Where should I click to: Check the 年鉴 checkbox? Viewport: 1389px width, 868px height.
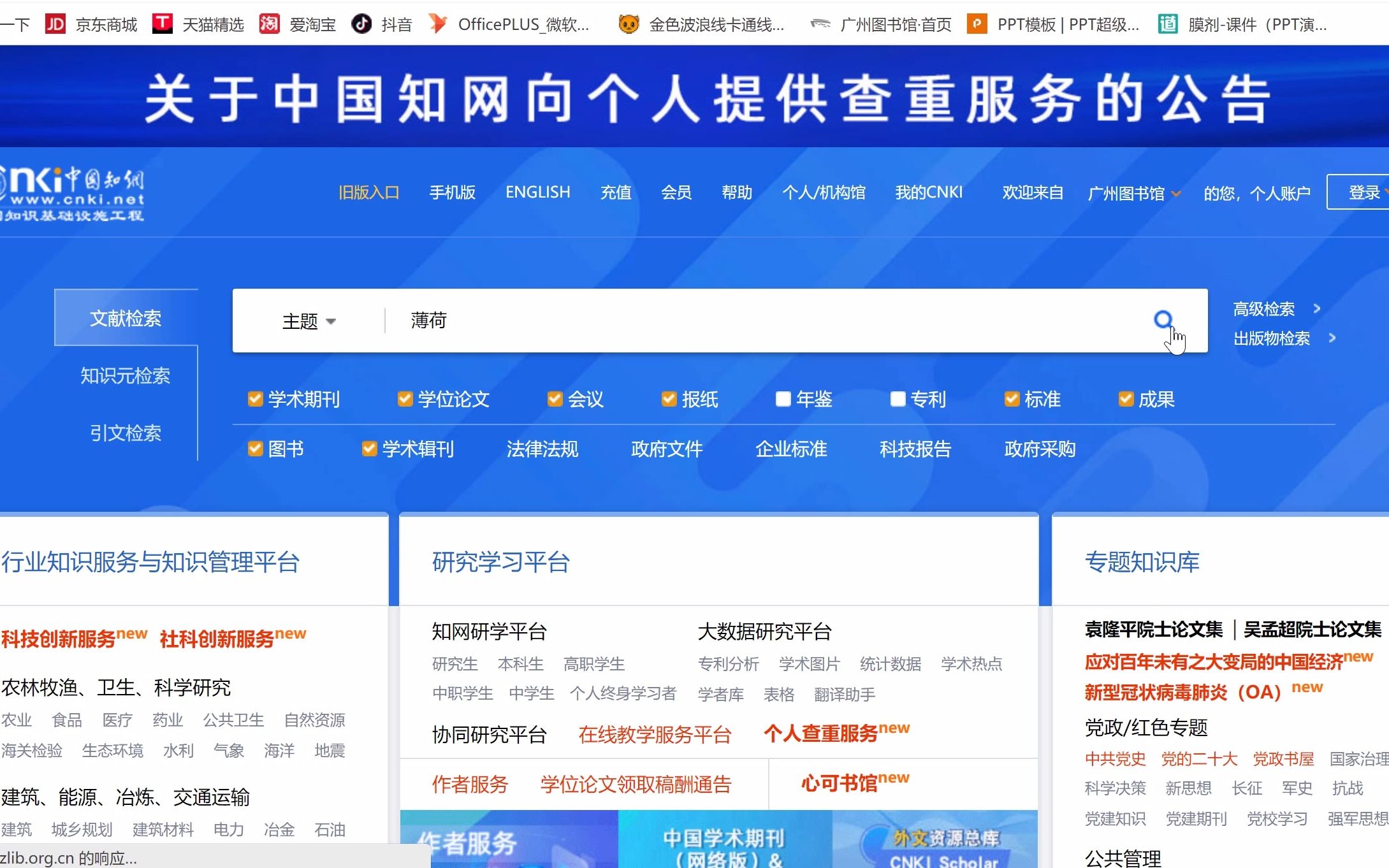(x=783, y=399)
